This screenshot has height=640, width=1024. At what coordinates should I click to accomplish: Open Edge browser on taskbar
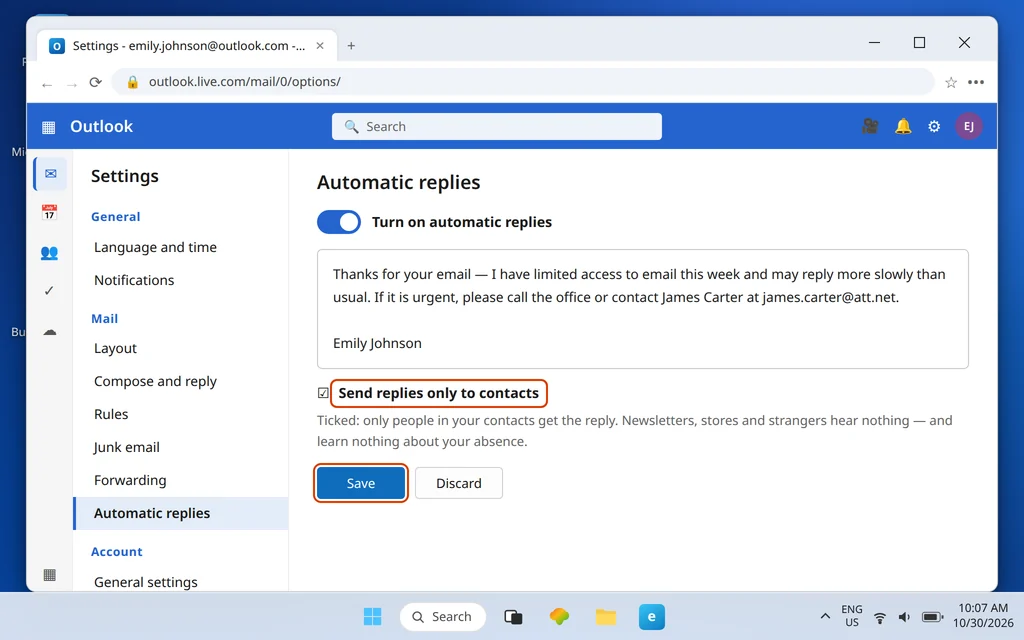[651, 616]
